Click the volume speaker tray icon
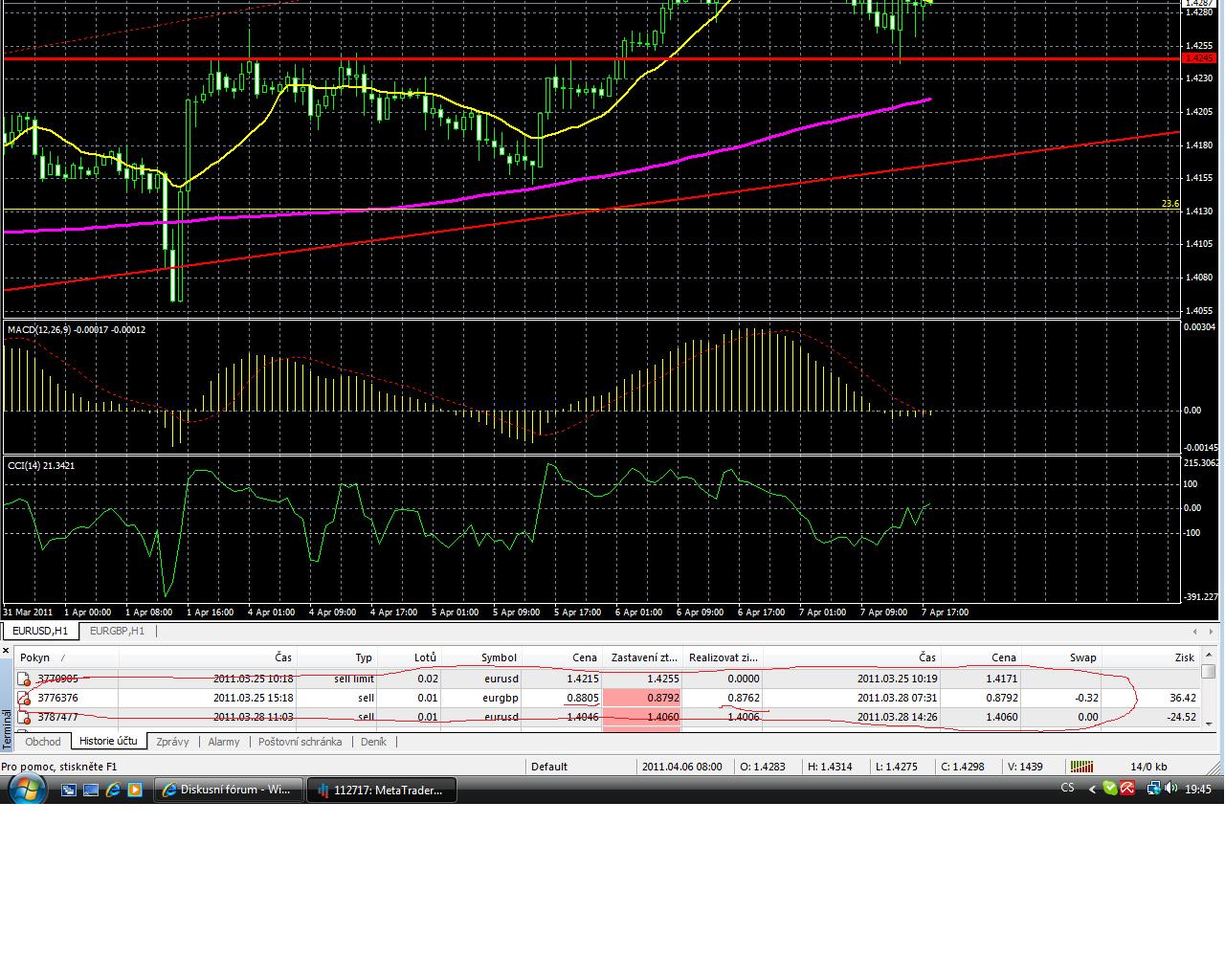This screenshot has height=980, width=1225. click(1170, 789)
